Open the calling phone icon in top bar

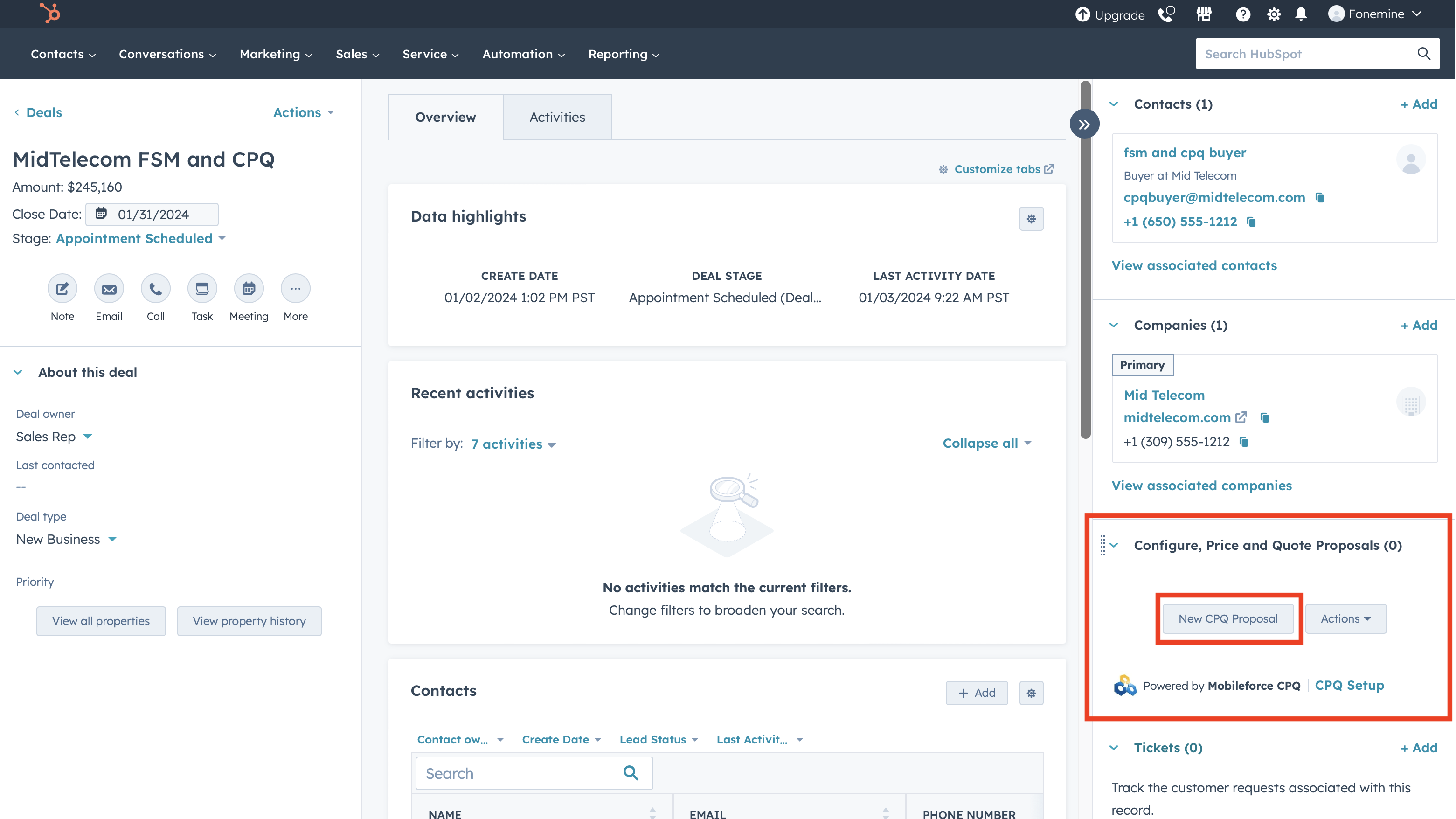[1166, 14]
